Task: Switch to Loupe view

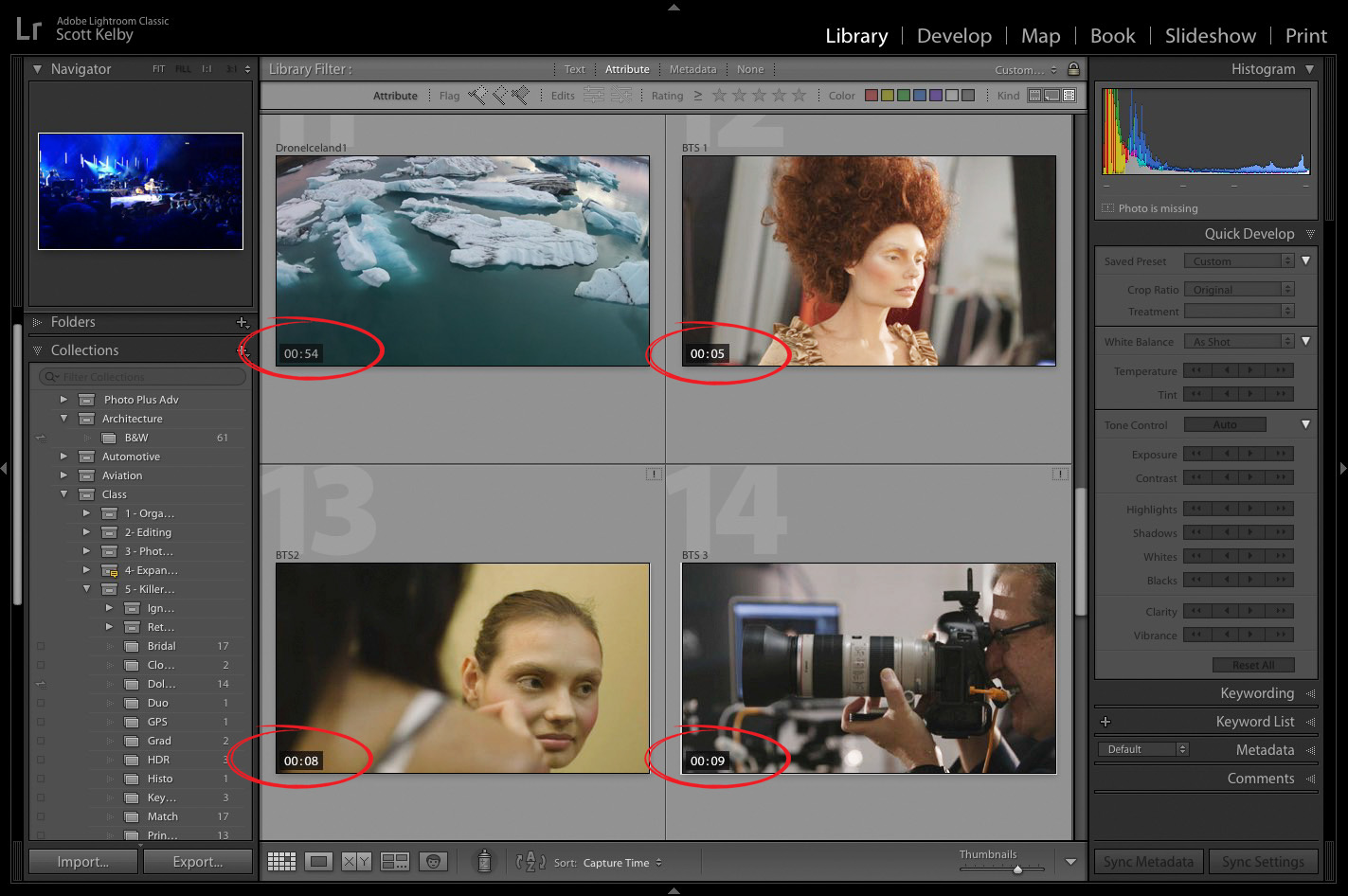Action: pos(319,860)
